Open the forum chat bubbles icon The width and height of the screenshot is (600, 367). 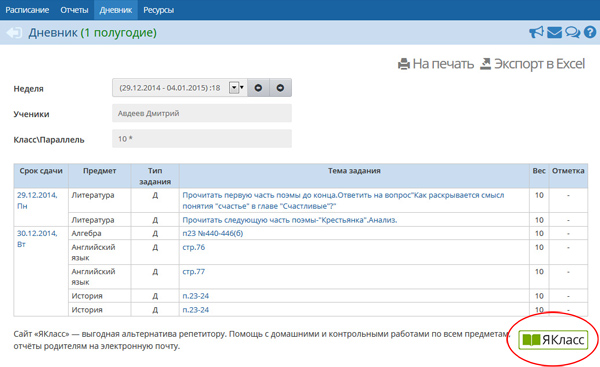(572, 33)
